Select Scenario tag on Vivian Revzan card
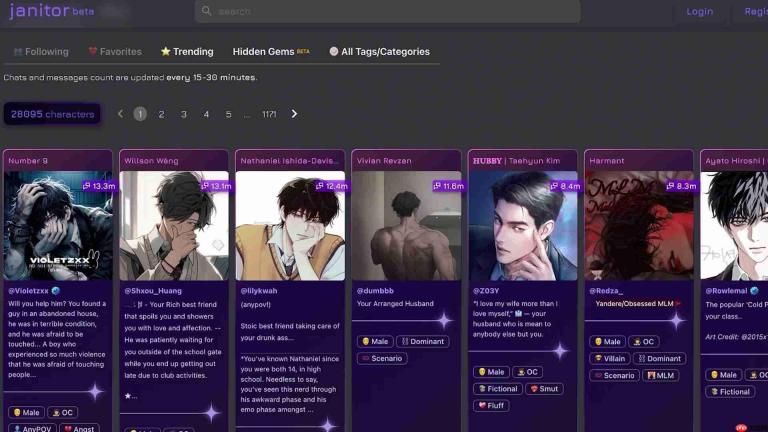 [x=382, y=359]
